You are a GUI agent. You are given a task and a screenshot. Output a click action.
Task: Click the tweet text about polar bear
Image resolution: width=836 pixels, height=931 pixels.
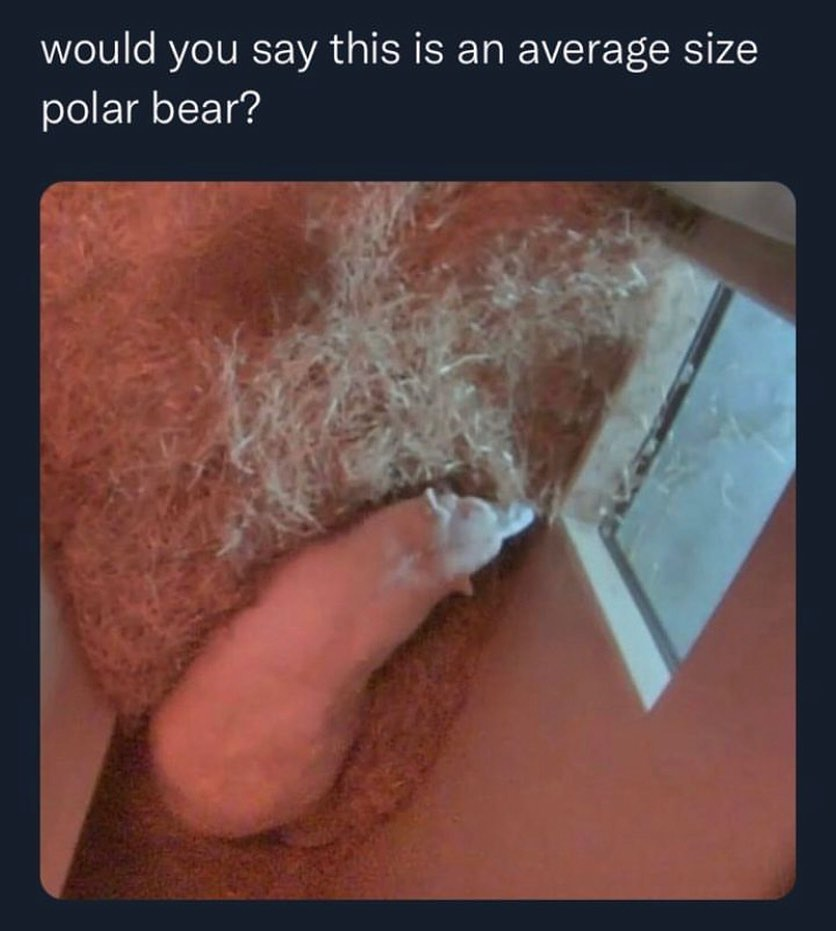tap(399, 80)
